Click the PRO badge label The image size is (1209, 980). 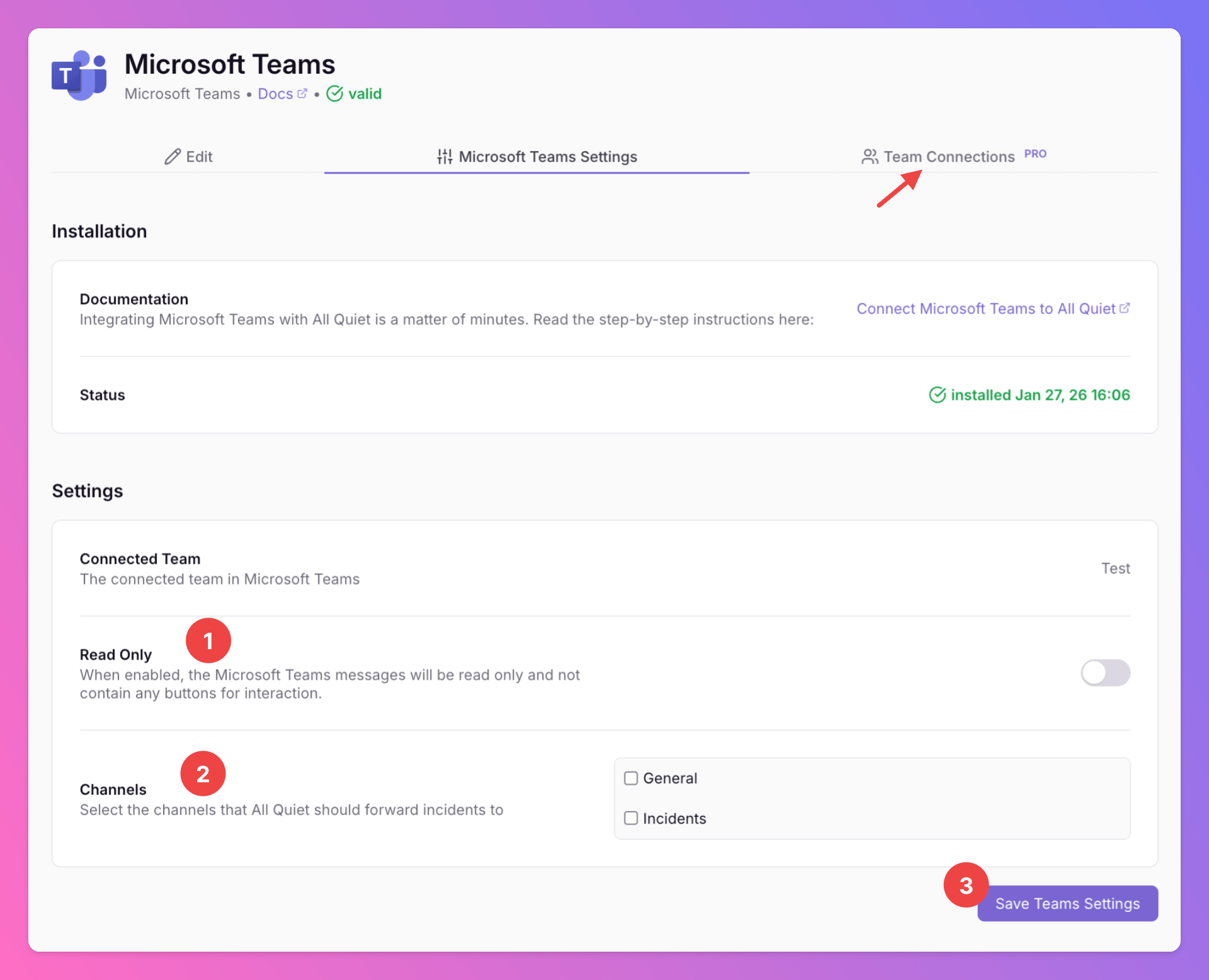pos(1035,154)
